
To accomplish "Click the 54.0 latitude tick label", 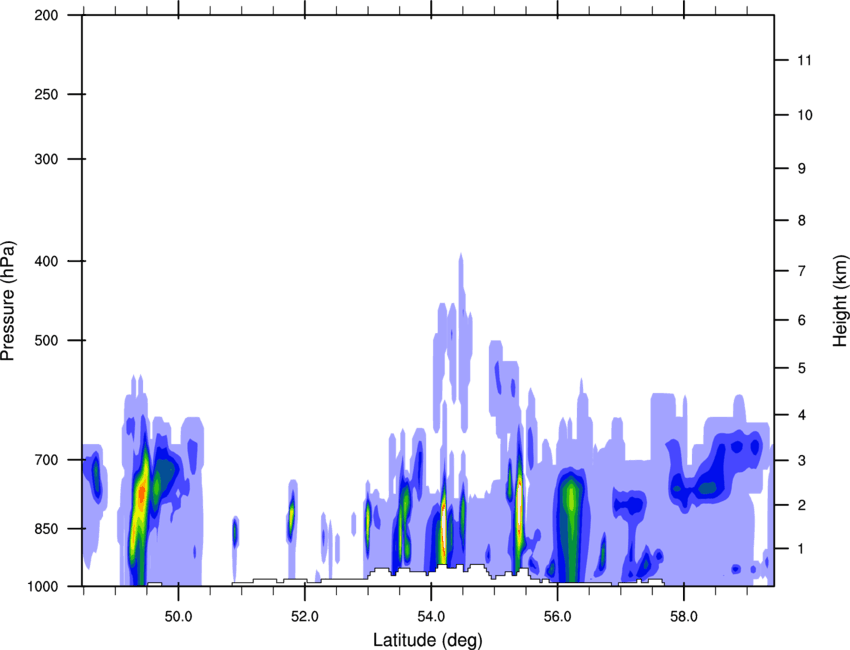I will click(431, 617).
